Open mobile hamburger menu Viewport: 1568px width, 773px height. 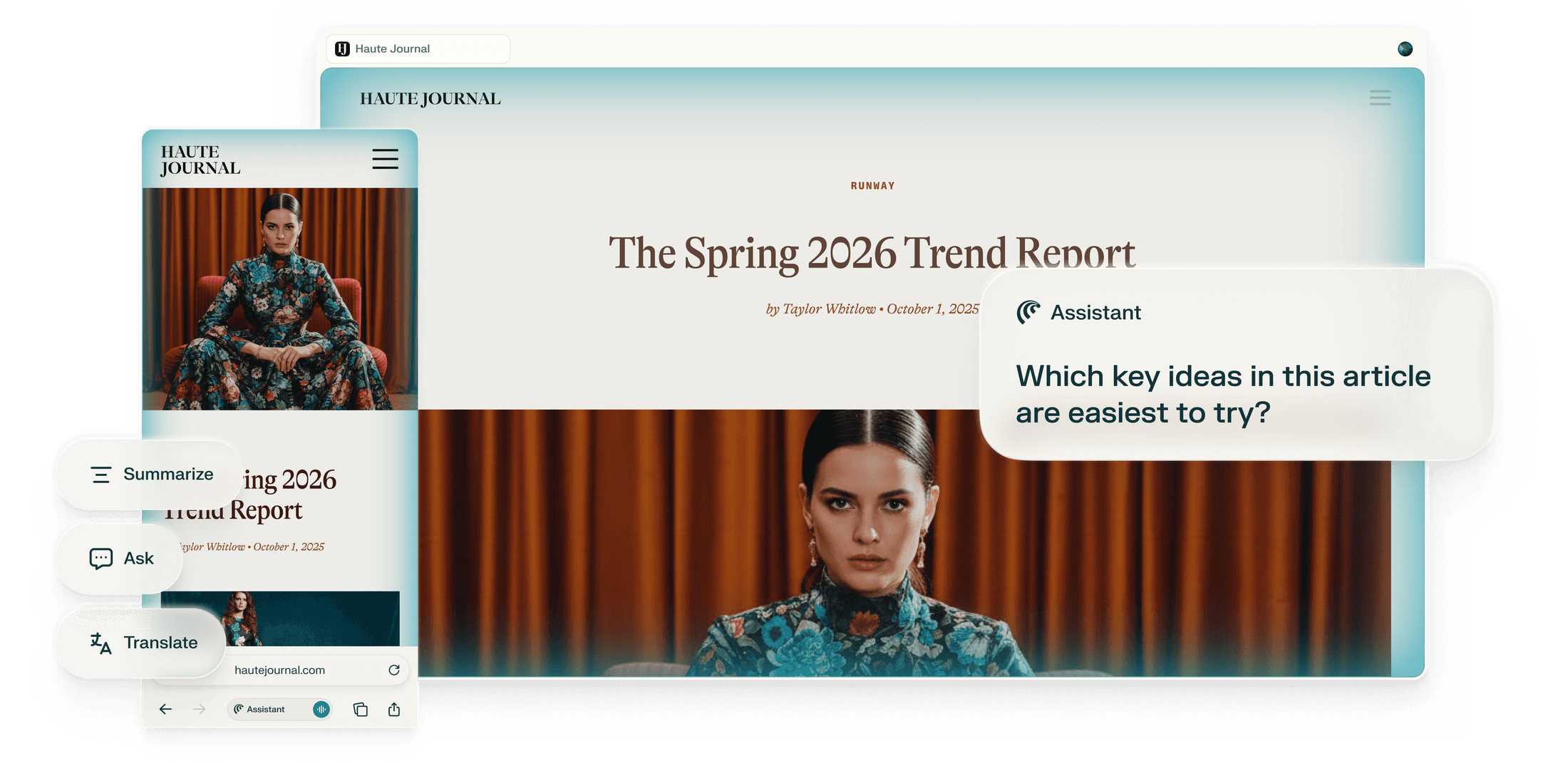tap(385, 159)
